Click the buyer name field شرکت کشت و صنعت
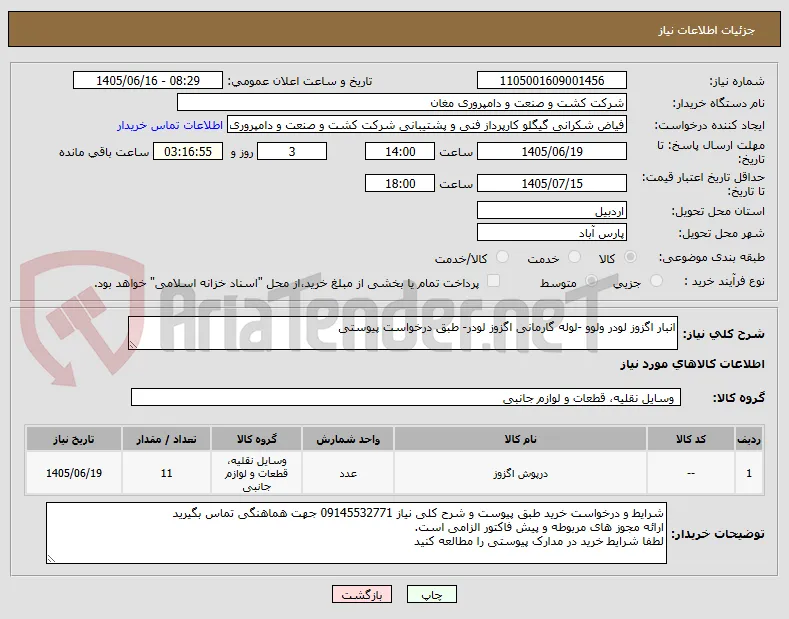The height and width of the screenshot is (619, 789). point(402,103)
